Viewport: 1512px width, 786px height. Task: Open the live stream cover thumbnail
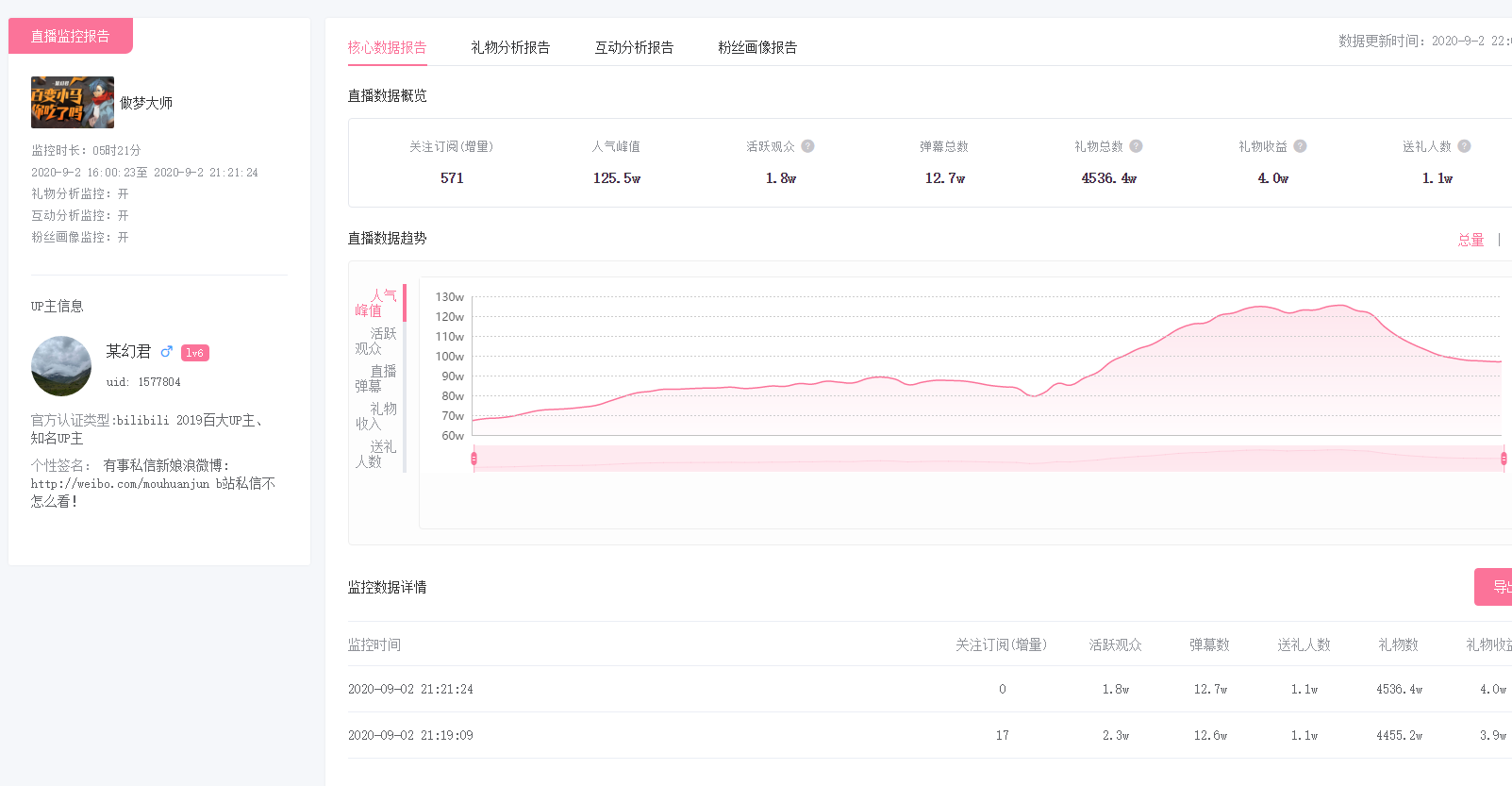[x=73, y=102]
